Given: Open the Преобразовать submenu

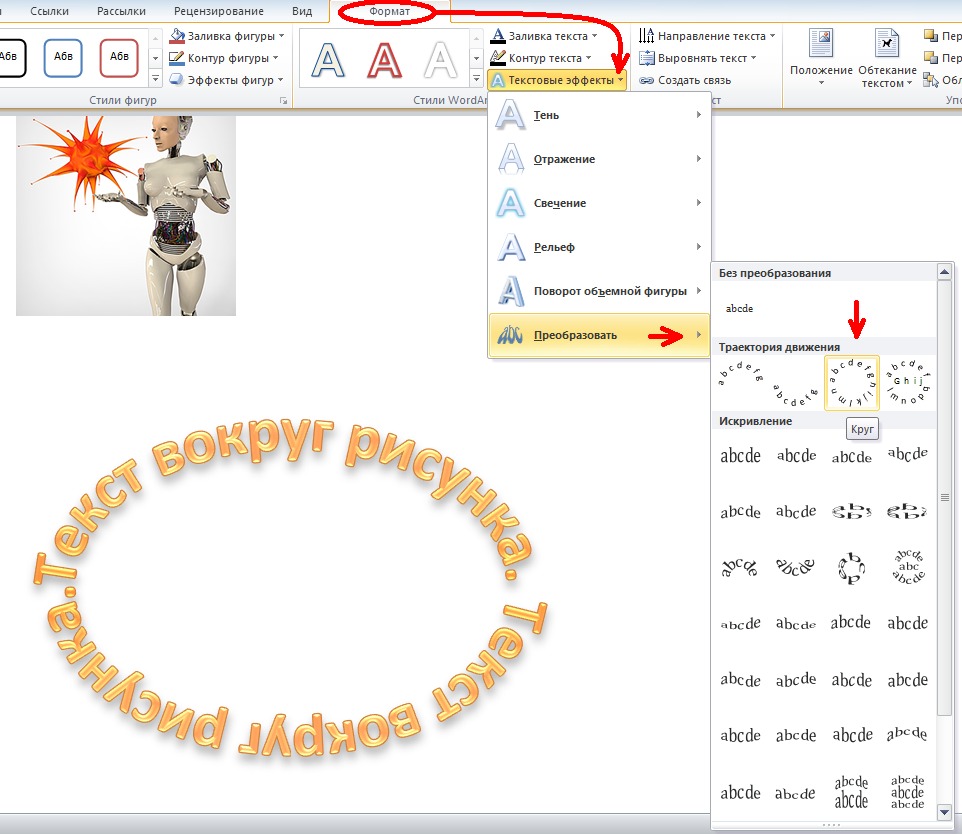Looking at the screenshot, I should click(599, 335).
